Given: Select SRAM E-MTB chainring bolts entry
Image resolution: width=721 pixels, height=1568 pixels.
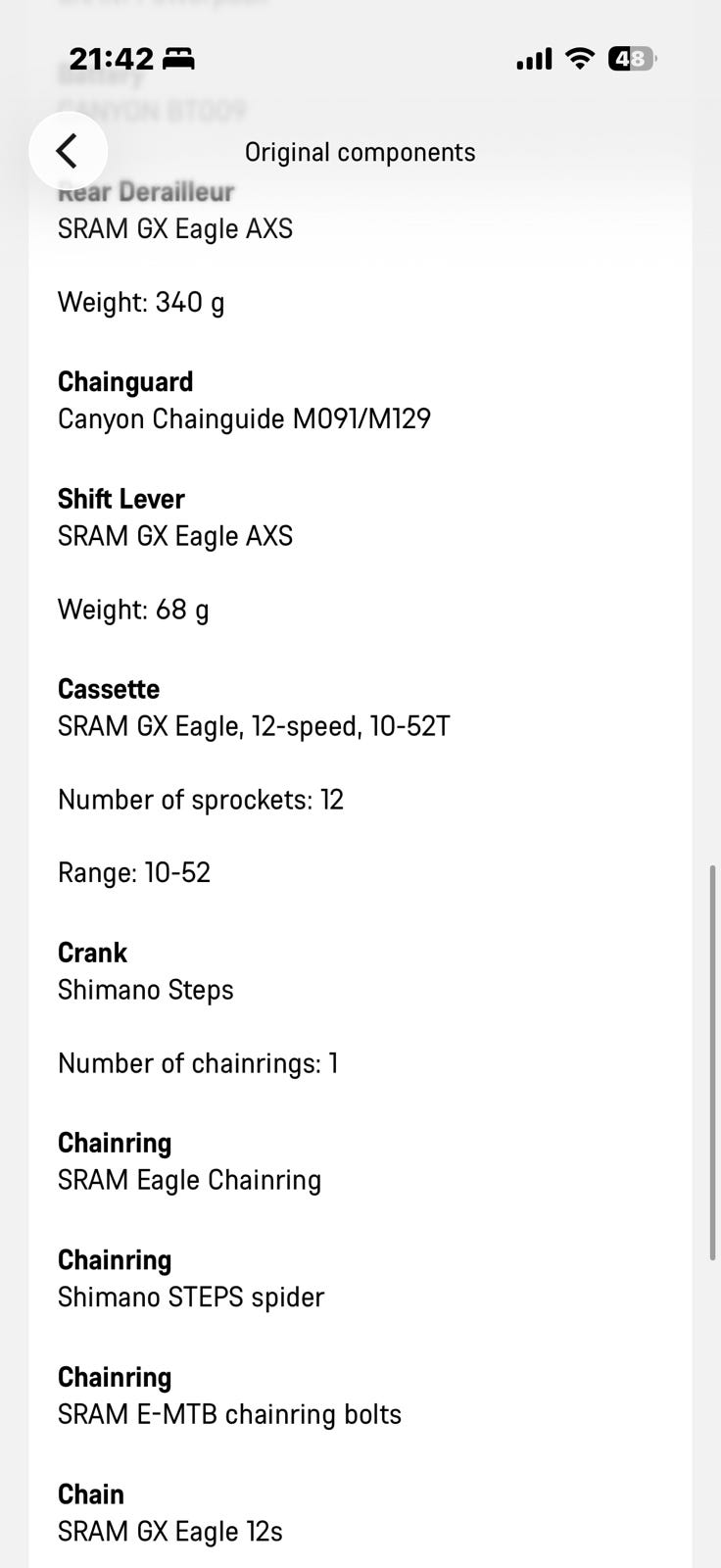Looking at the screenshot, I should 229,1414.
